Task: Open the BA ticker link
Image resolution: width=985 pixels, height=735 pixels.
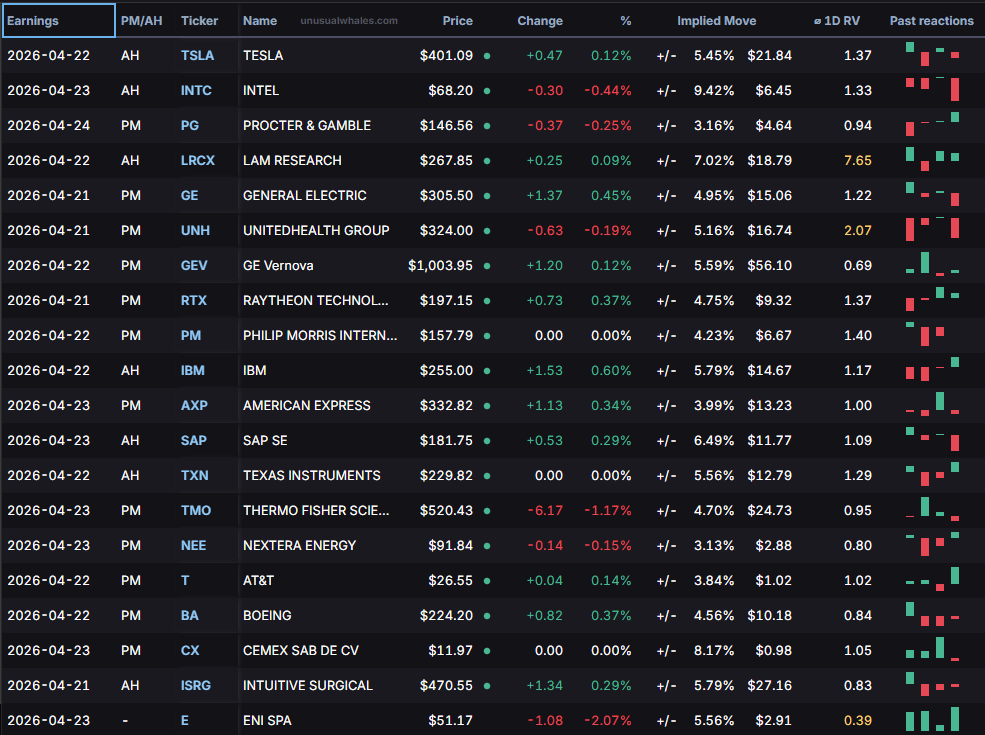Action: (190, 616)
